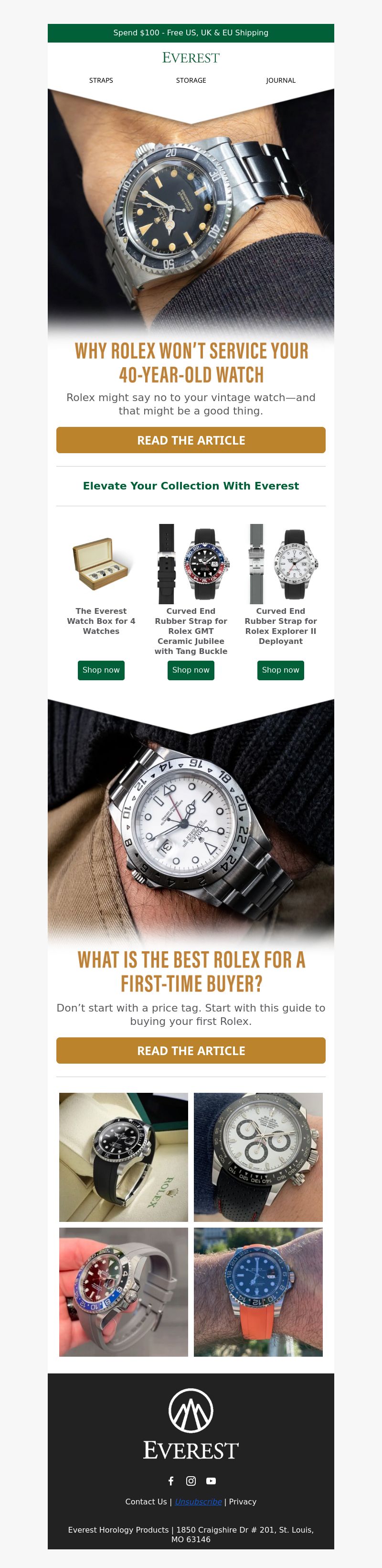Open the STORAGE menu item

tap(191, 80)
